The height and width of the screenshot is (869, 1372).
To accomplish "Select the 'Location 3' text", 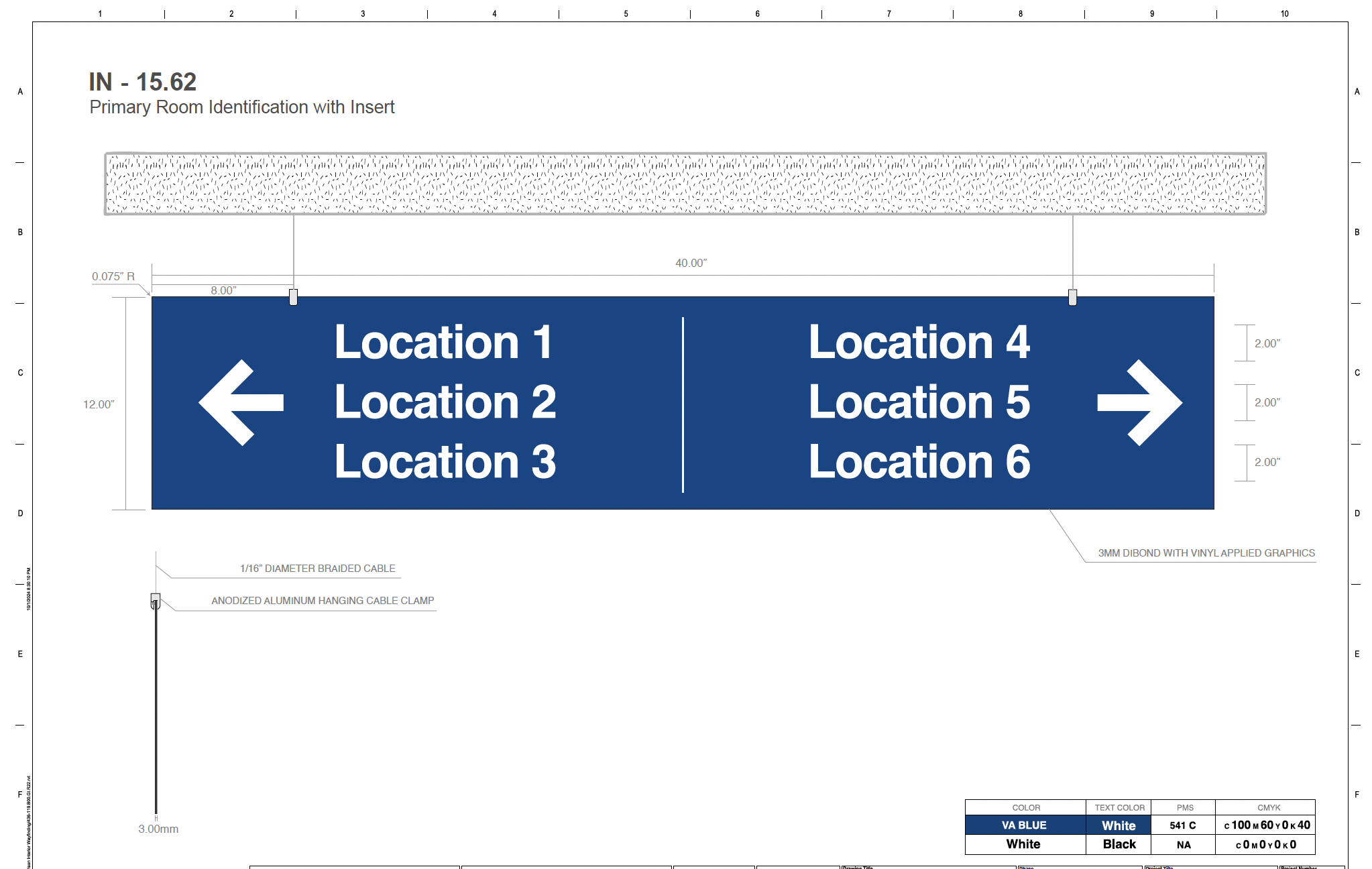I will [445, 462].
